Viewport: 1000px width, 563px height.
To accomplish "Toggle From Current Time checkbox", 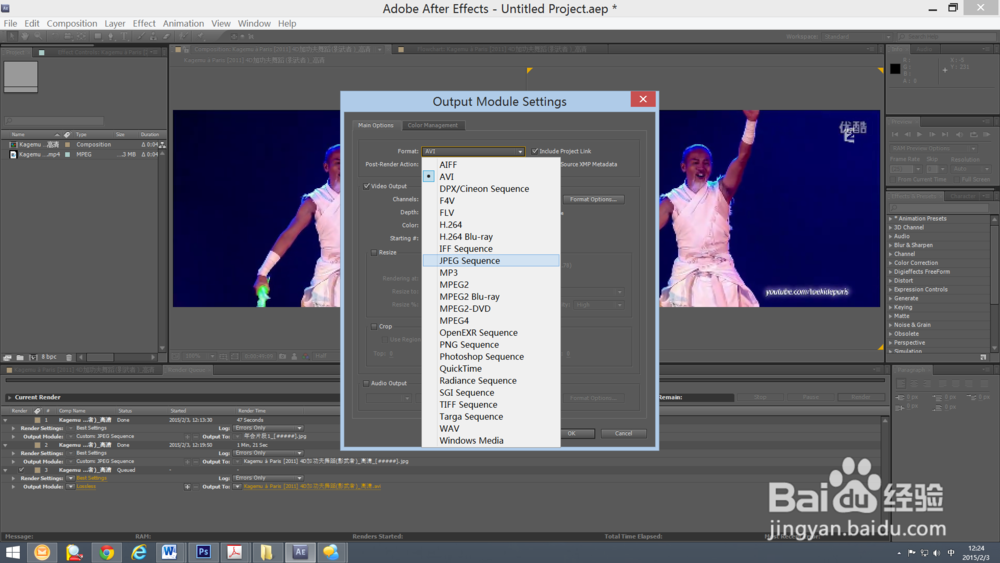I will point(893,180).
